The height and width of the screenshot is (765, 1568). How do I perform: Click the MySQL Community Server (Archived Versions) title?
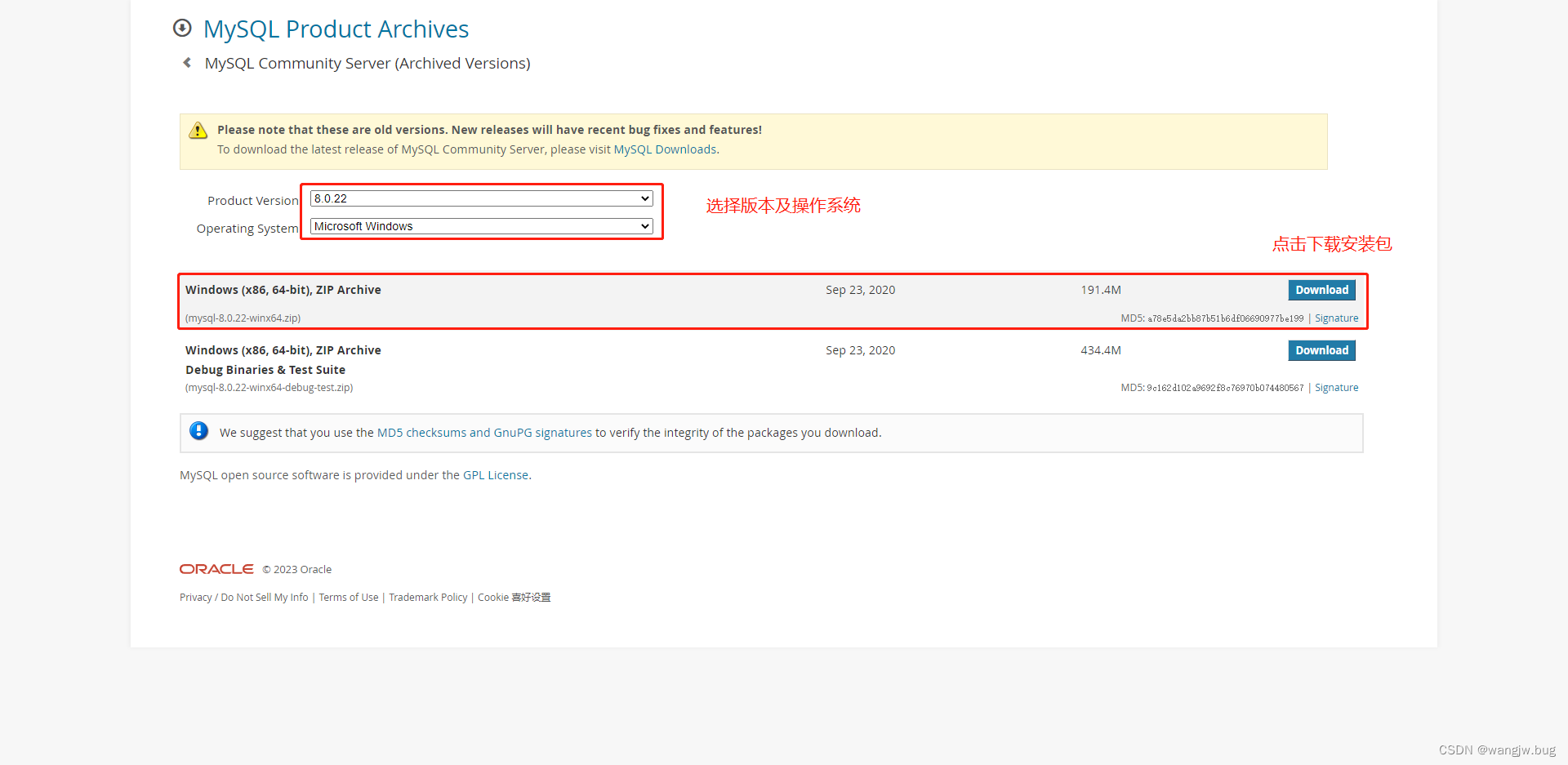[x=367, y=64]
